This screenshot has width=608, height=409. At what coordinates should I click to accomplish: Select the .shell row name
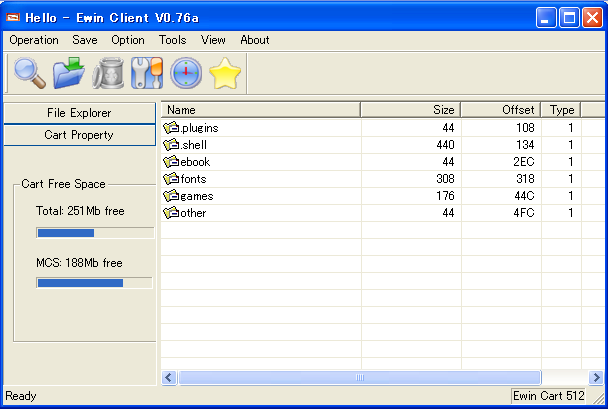[x=193, y=145]
